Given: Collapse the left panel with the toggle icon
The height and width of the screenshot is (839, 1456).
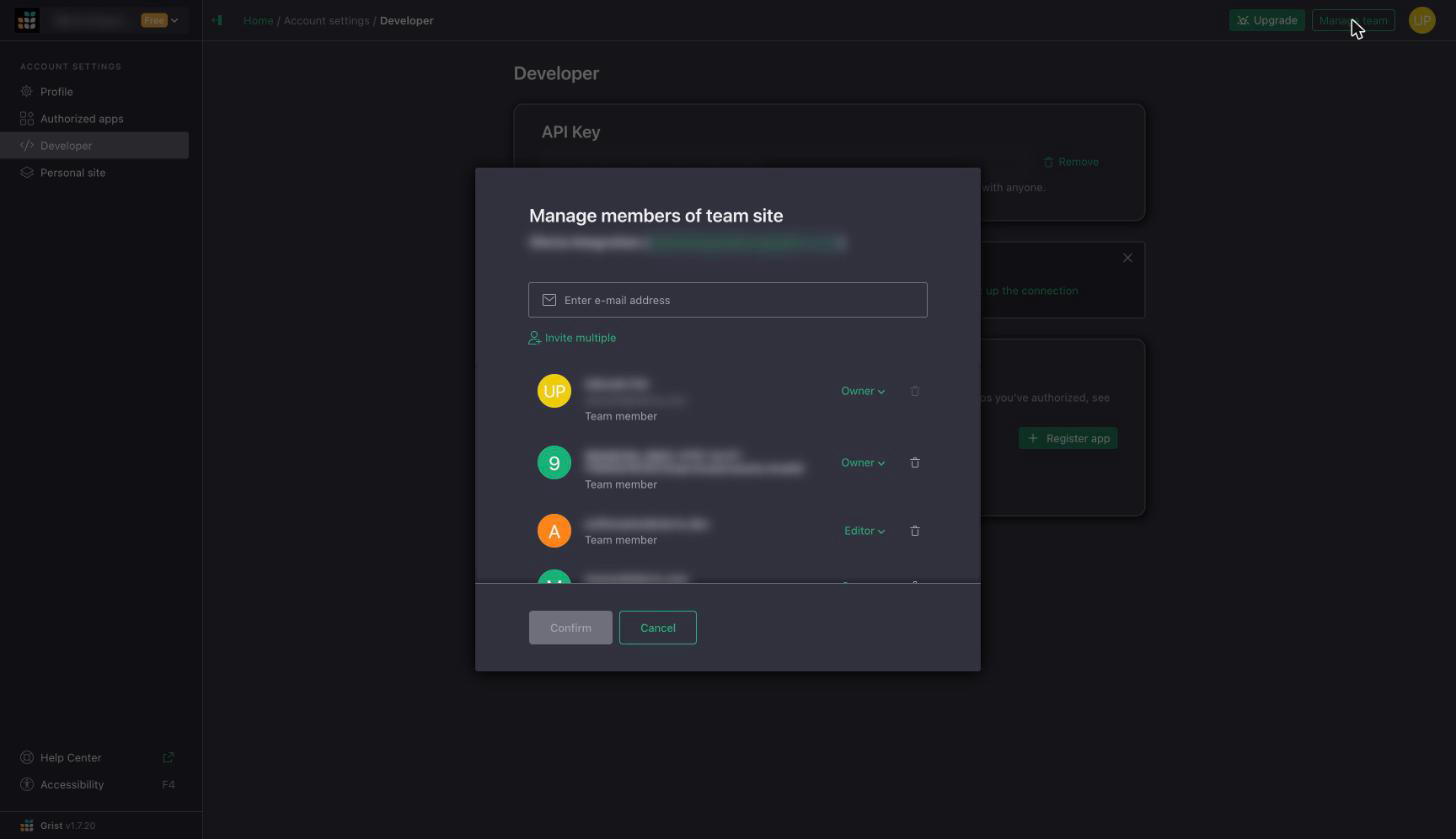Looking at the screenshot, I should point(217,20).
